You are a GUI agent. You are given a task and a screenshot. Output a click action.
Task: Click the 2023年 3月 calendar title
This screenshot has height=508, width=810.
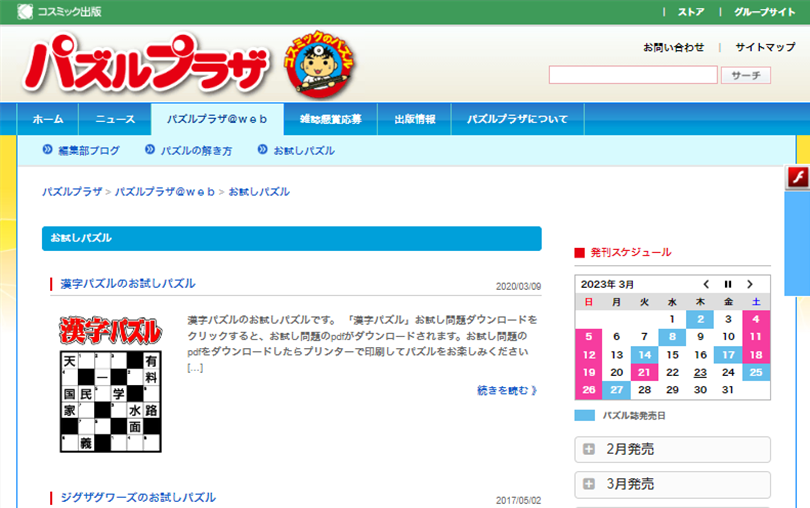[607, 284]
